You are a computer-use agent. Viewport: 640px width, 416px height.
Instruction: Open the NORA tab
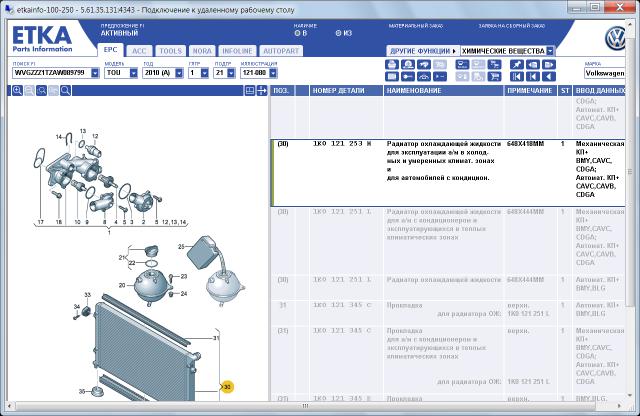202,51
